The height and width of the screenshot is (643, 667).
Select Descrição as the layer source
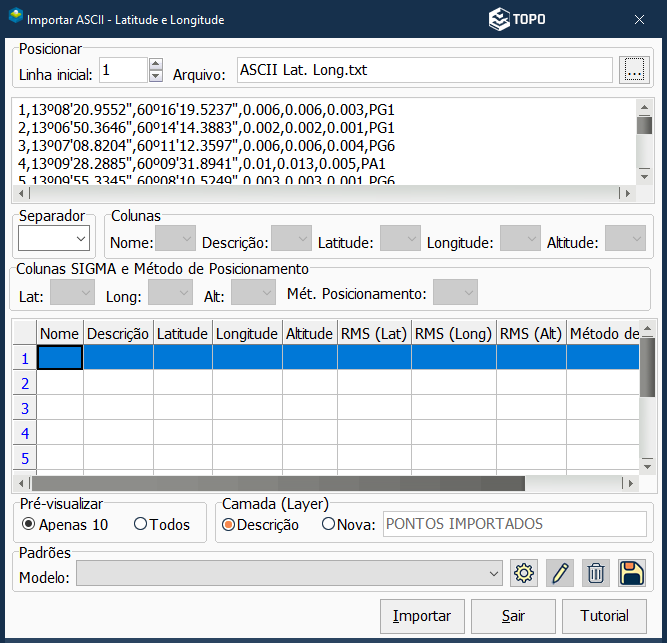229,524
